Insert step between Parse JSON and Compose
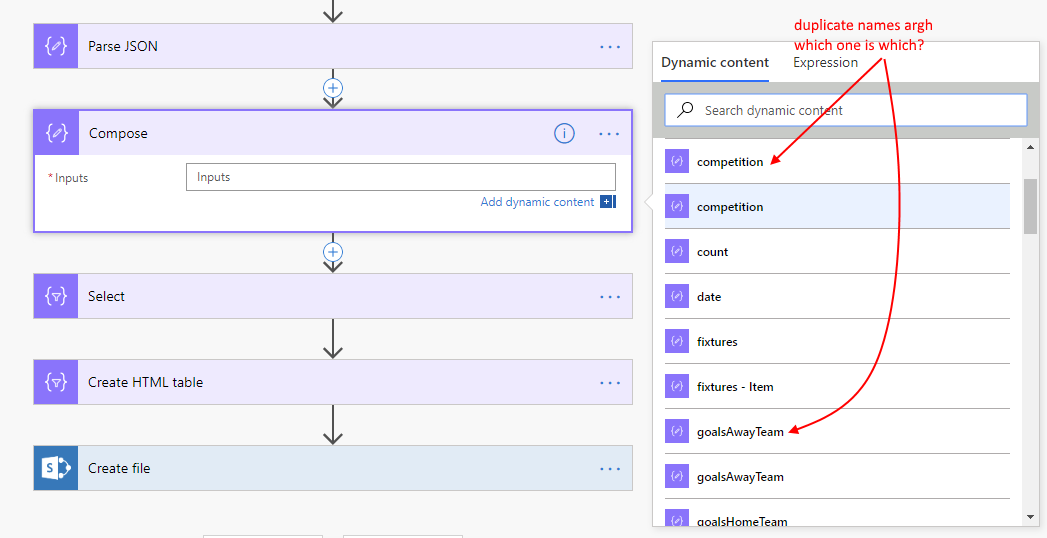 click(x=333, y=88)
